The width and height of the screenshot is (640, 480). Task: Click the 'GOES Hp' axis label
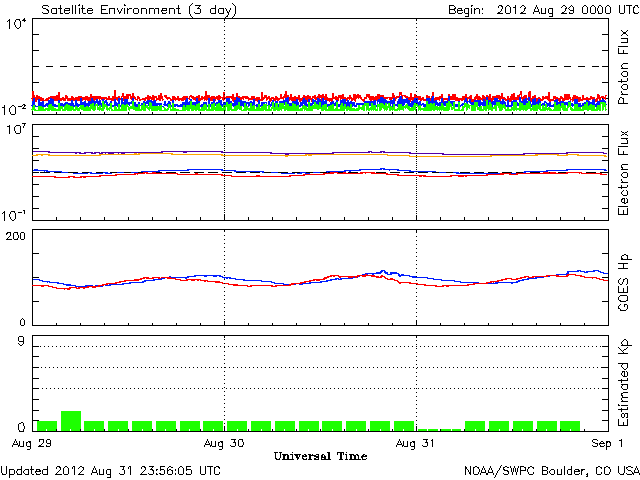pyautogui.click(x=623, y=282)
